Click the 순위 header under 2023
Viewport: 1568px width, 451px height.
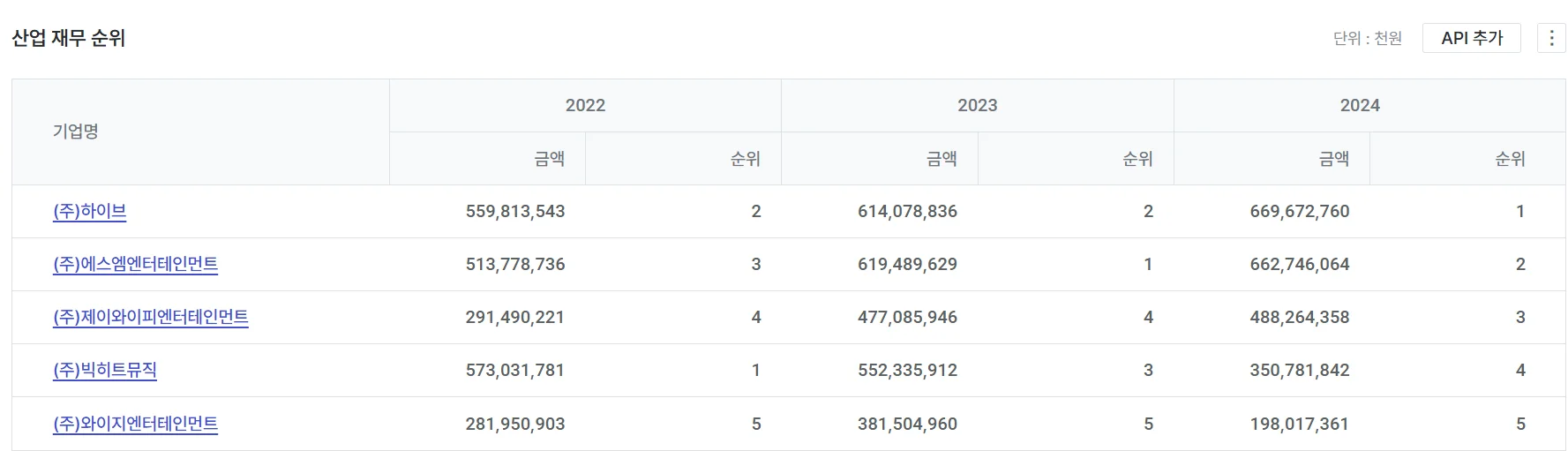click(x=1137, y=159)
